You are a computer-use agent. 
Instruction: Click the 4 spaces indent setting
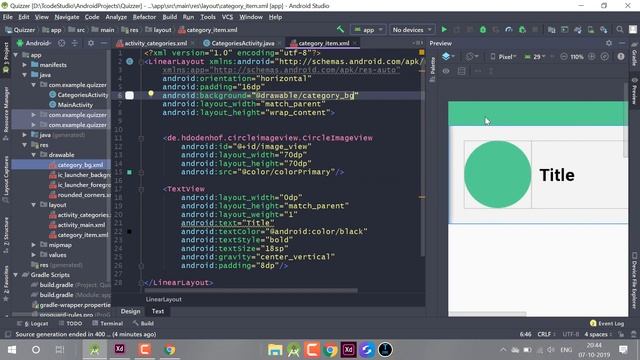[598, 334]
